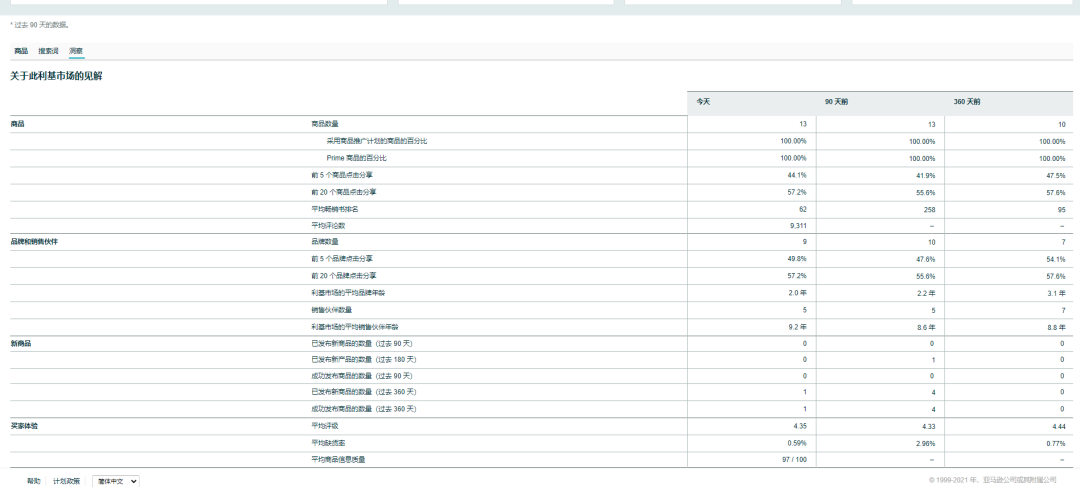Open the 计划政策 footer link

click(x=67, y=481)
